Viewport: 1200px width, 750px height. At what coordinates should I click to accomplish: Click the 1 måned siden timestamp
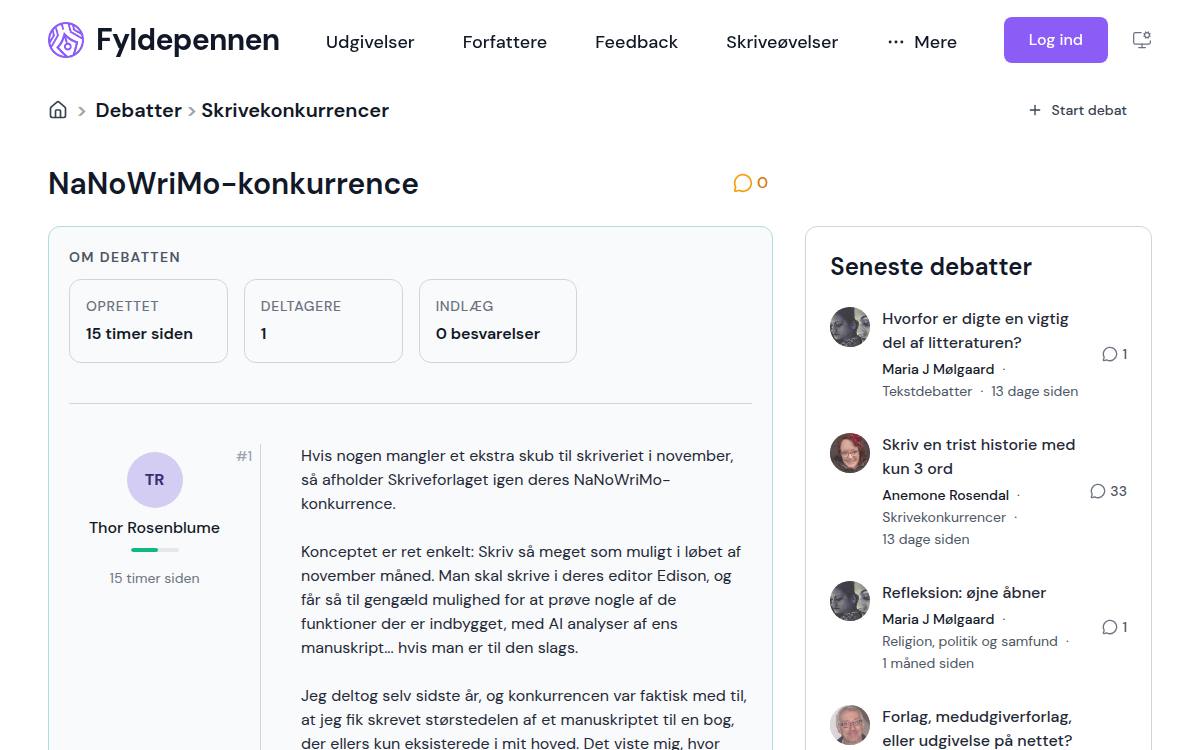[928, 663]
